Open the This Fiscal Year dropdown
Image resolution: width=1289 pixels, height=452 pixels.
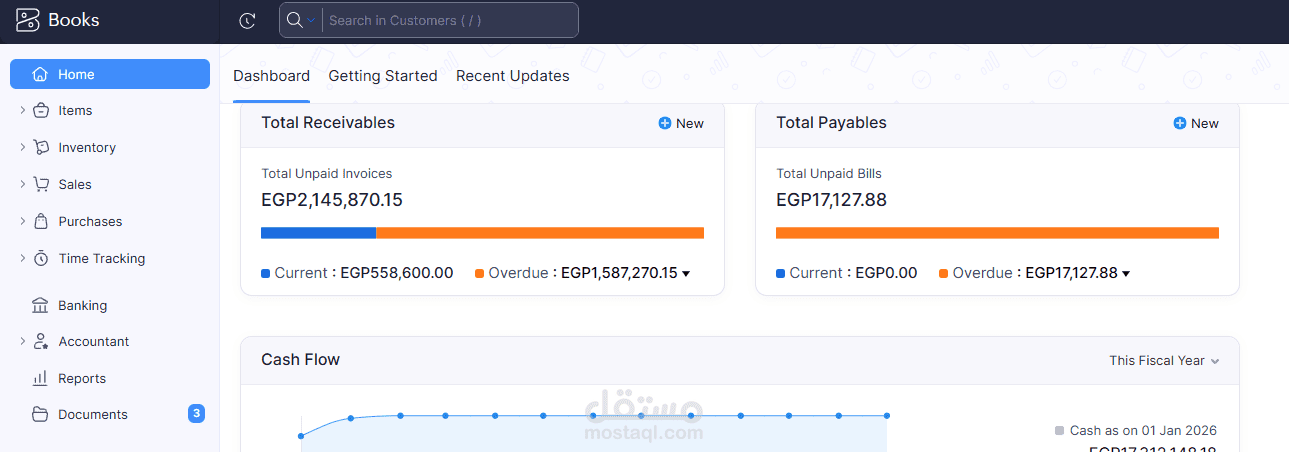1164,360
